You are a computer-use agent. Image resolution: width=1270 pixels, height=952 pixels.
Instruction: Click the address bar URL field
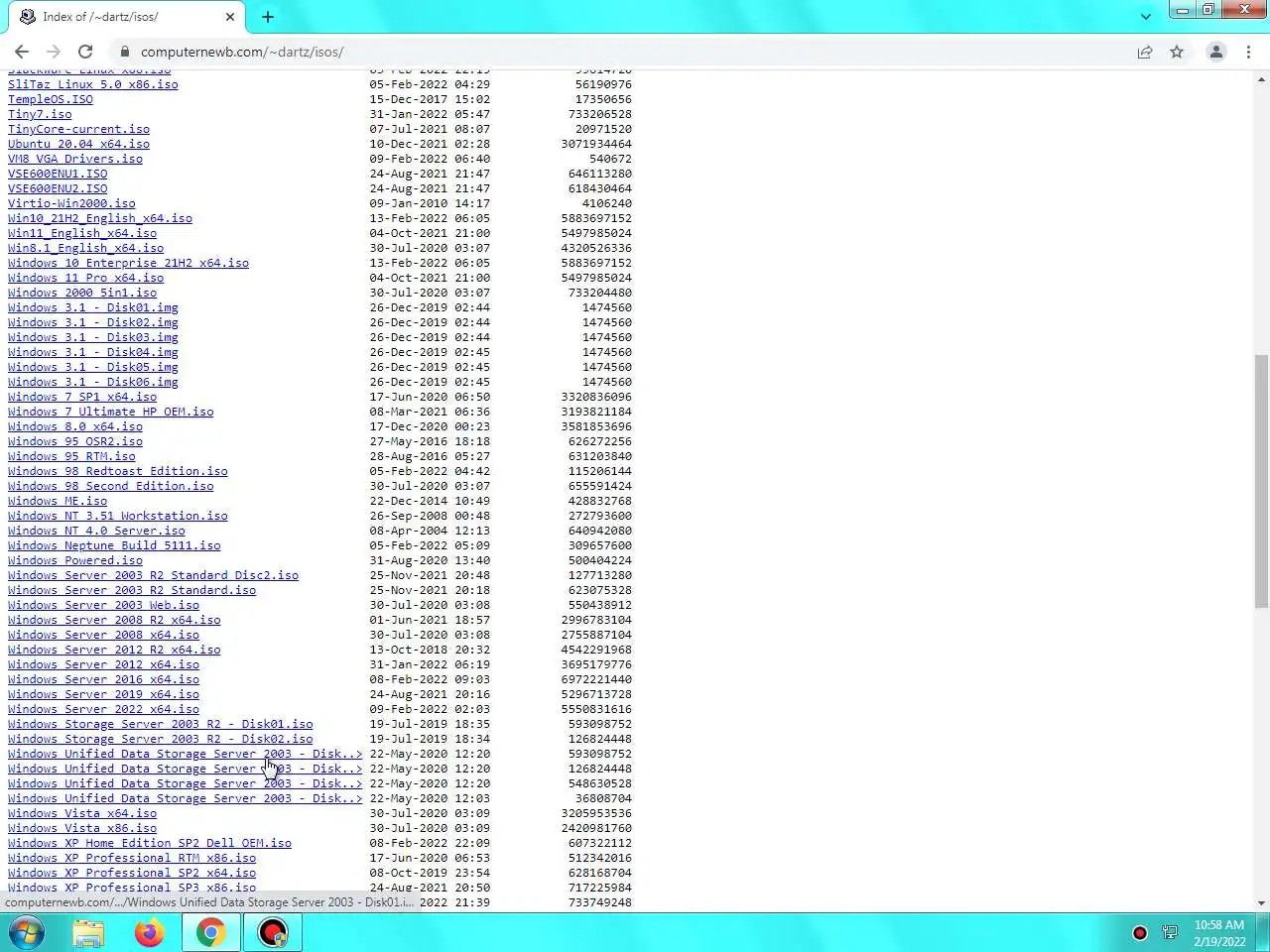pyautogui.click(x=625, y=52)
